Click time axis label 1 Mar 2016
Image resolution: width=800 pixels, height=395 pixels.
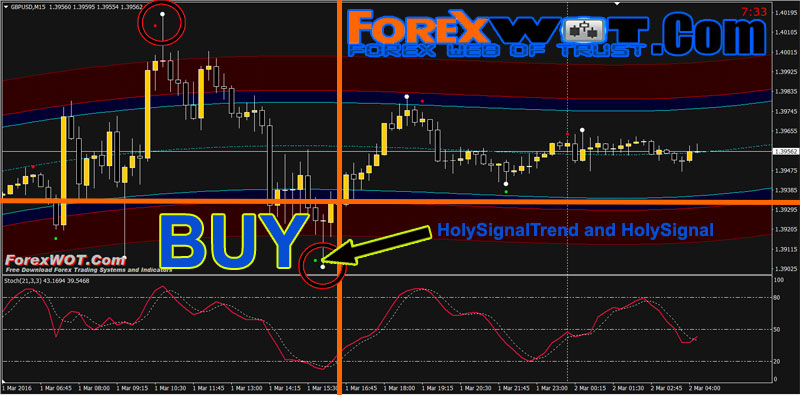coord(16,389)
